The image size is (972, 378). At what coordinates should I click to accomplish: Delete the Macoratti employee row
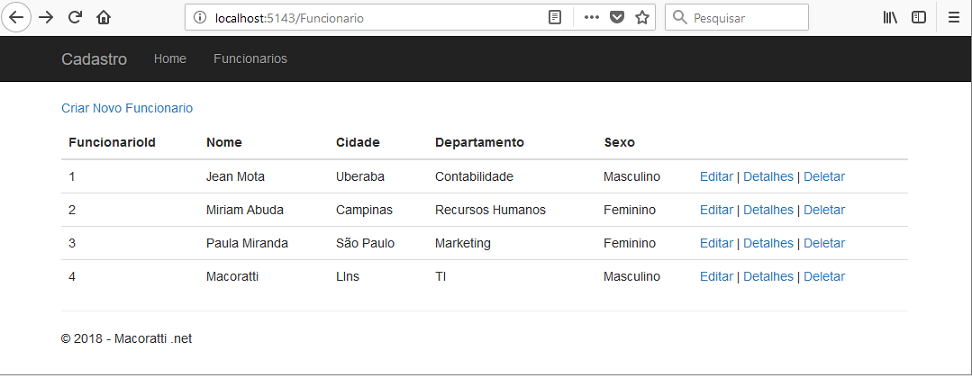pyautogui.click(x=824, y=276)
